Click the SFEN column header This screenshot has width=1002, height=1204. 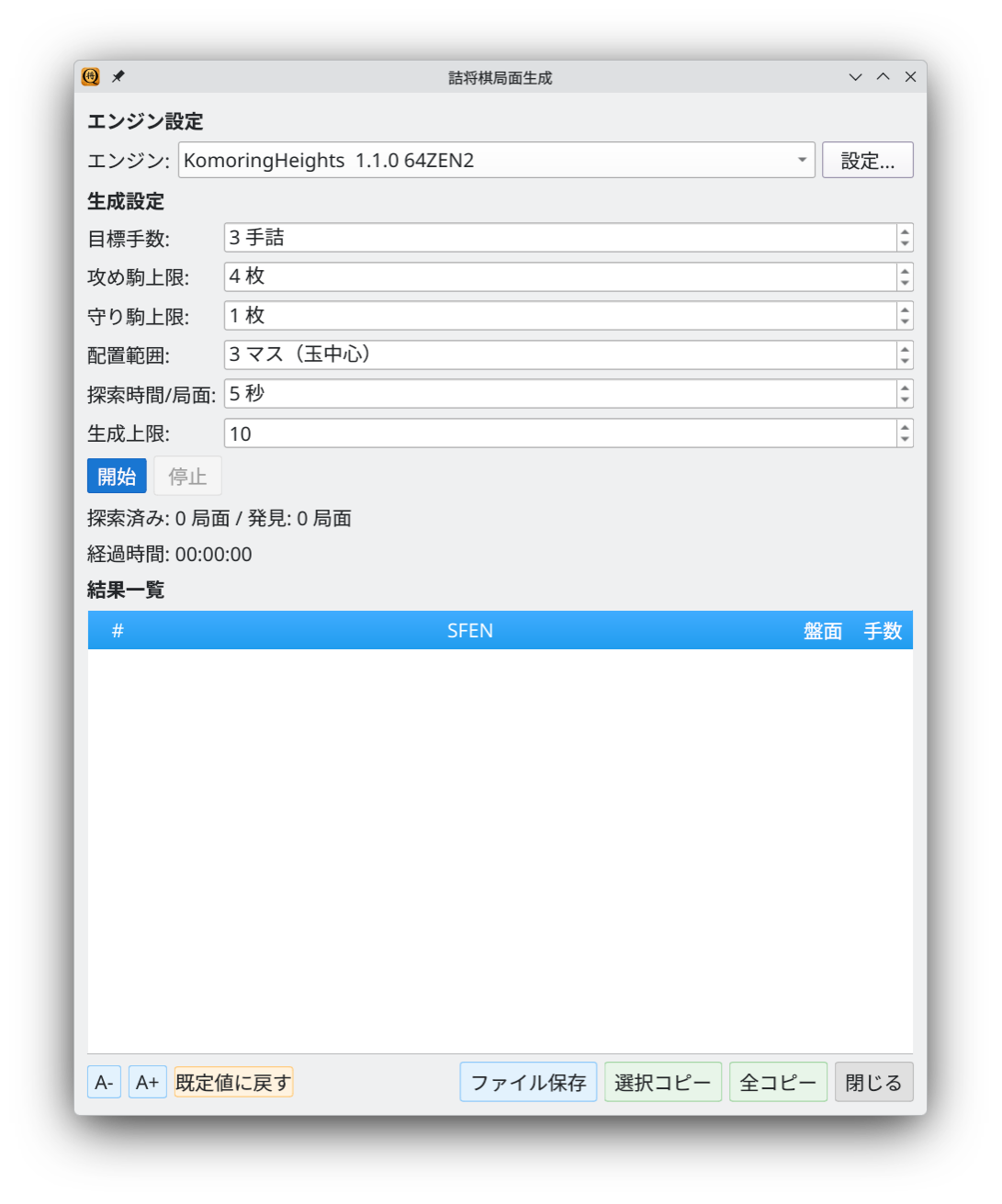pos(469,631)
